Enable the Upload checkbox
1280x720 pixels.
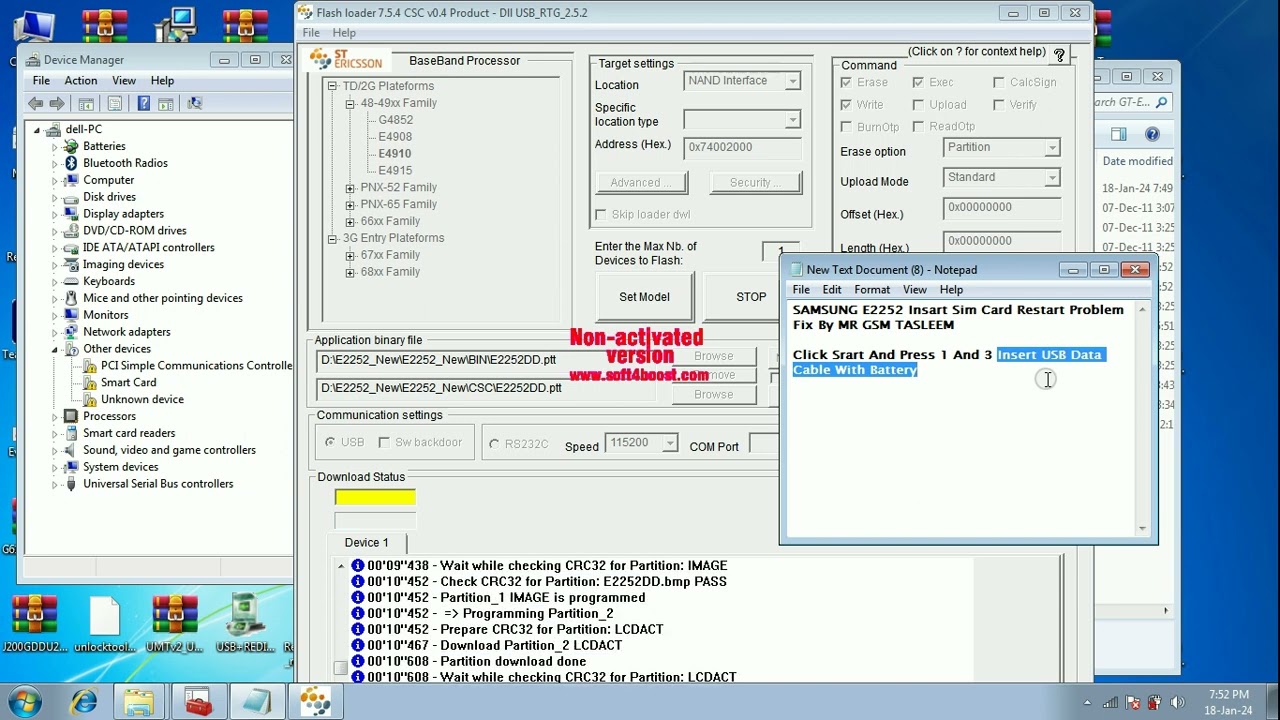(x=918, y=104)
